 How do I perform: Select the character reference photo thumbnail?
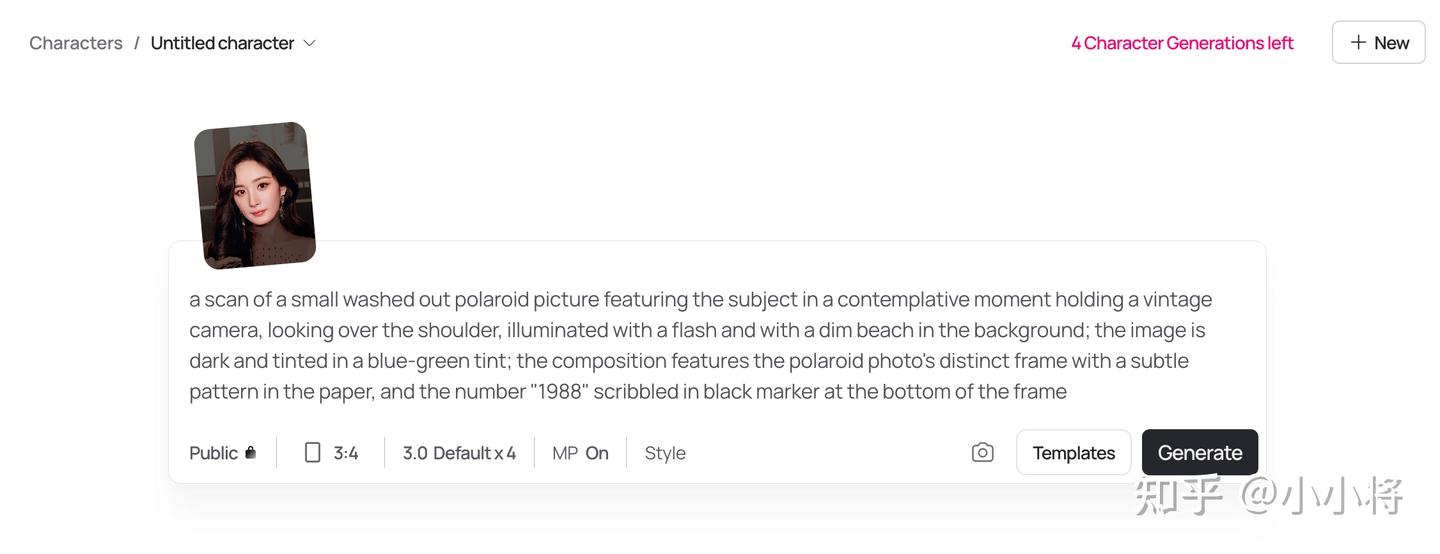point(255,195)
